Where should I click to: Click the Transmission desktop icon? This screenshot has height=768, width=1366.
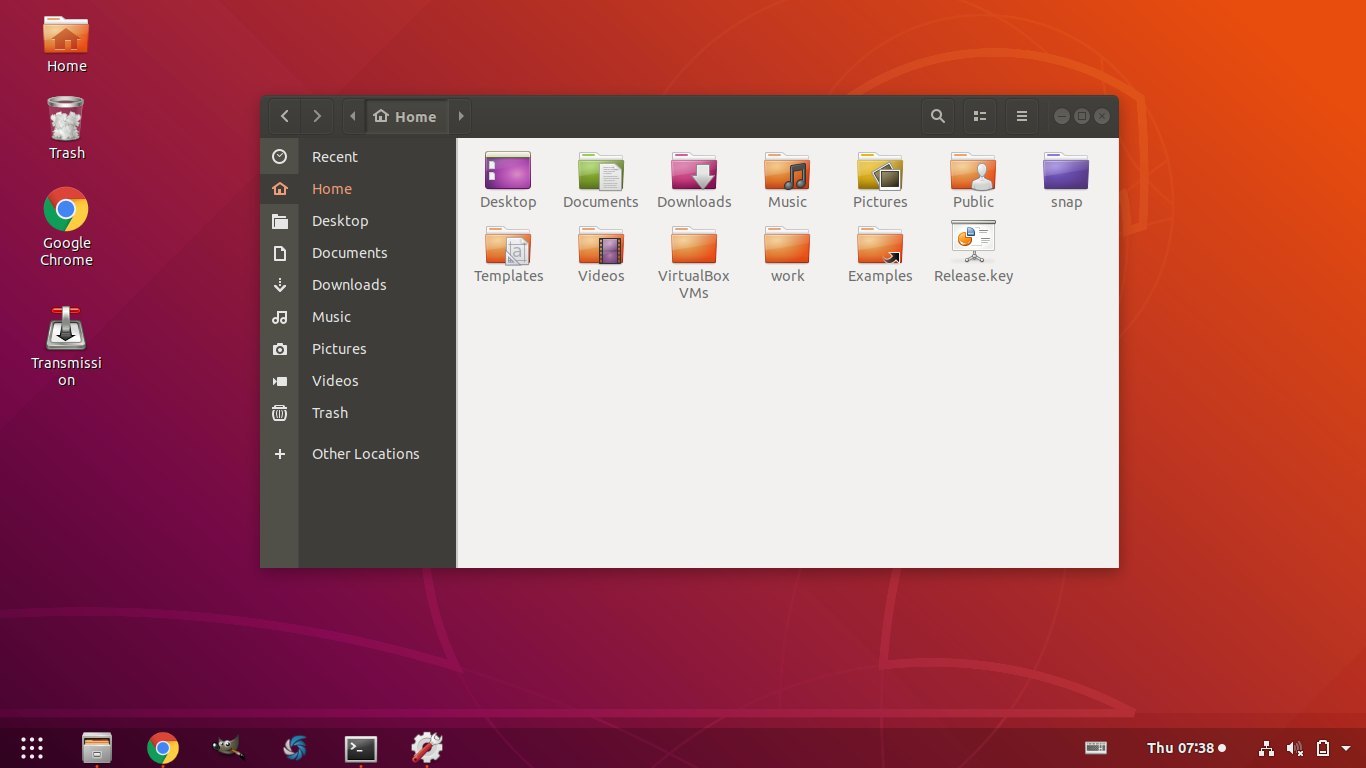coord(66,328)
